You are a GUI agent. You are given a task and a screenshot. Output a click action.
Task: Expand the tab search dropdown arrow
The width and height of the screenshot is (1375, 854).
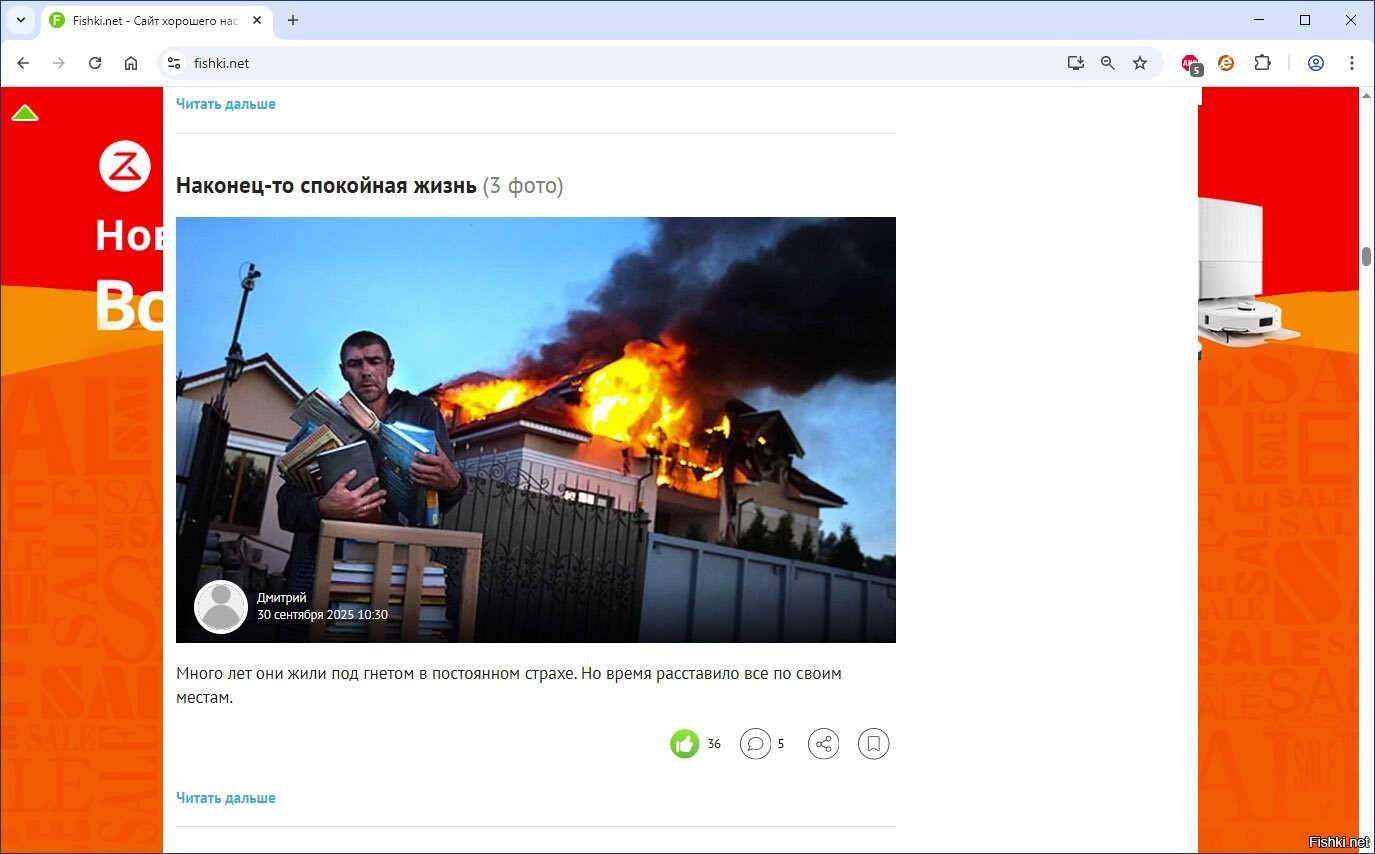click(20, 20)
